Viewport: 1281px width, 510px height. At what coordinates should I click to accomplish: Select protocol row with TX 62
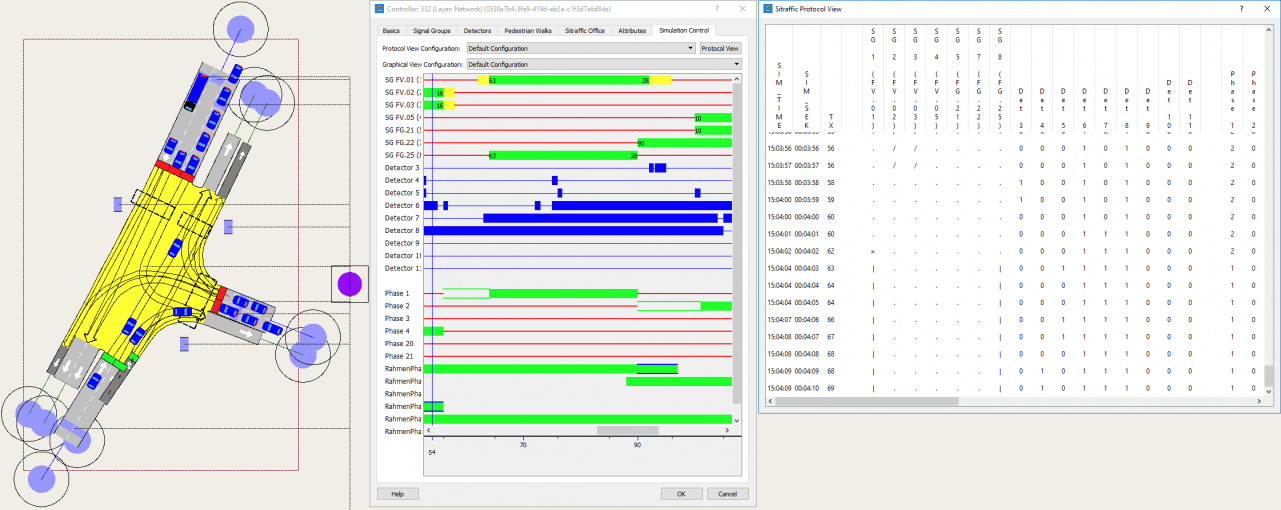(x=1014, y=251)
